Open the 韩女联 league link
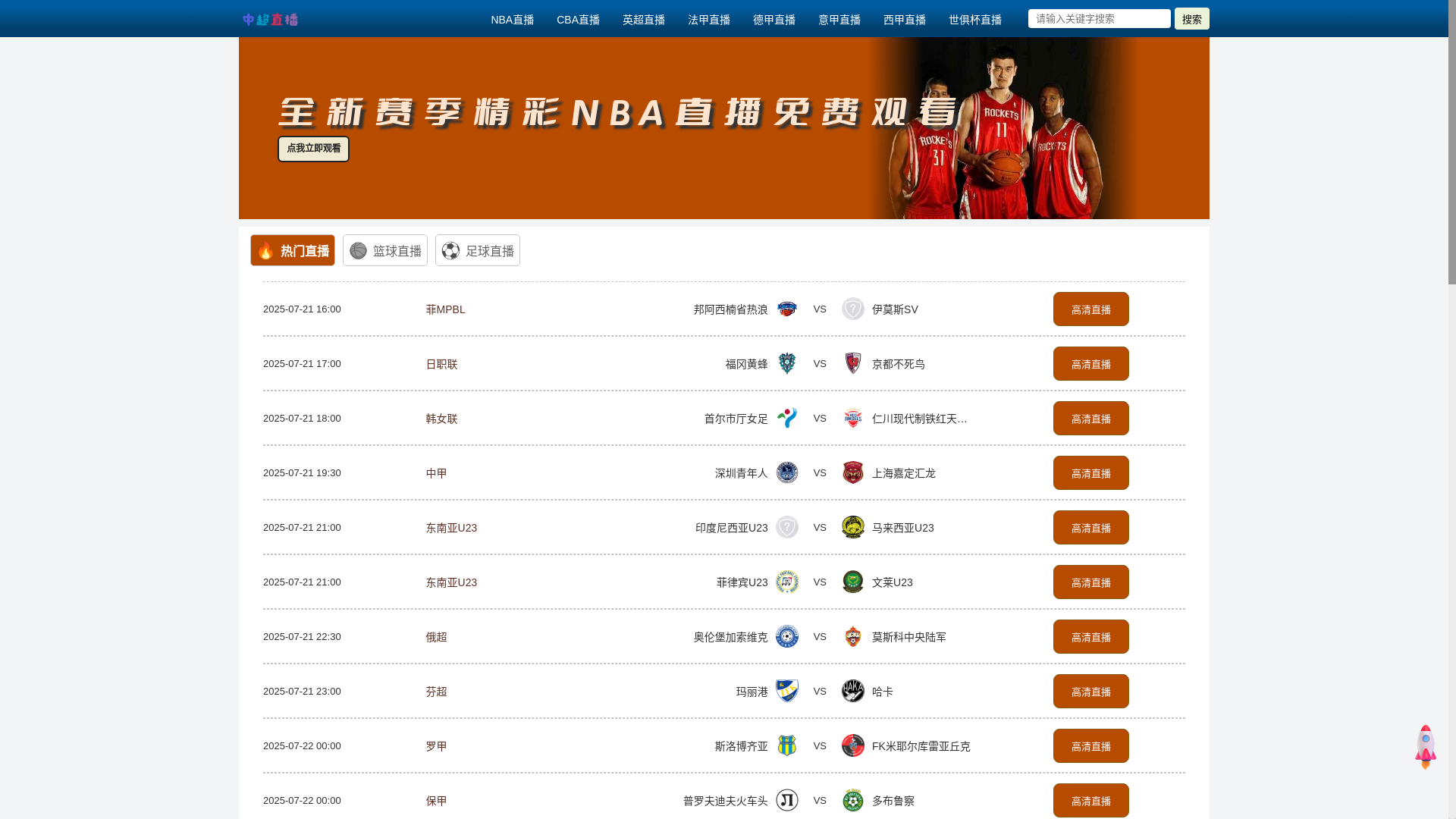The width and height of the screenshot is (1456, 819). (441, 419)
